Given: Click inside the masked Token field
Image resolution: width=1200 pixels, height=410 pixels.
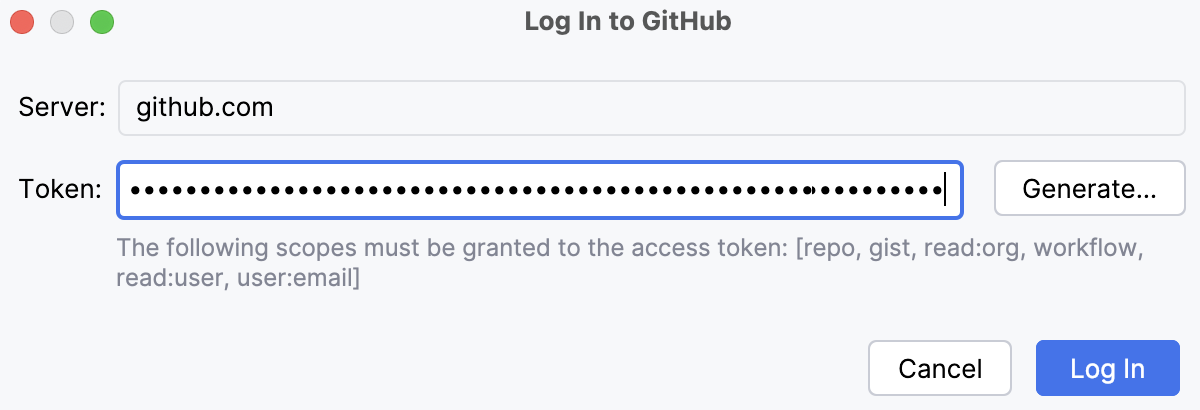Looking at the screenshot, I should tap(540, 189).
